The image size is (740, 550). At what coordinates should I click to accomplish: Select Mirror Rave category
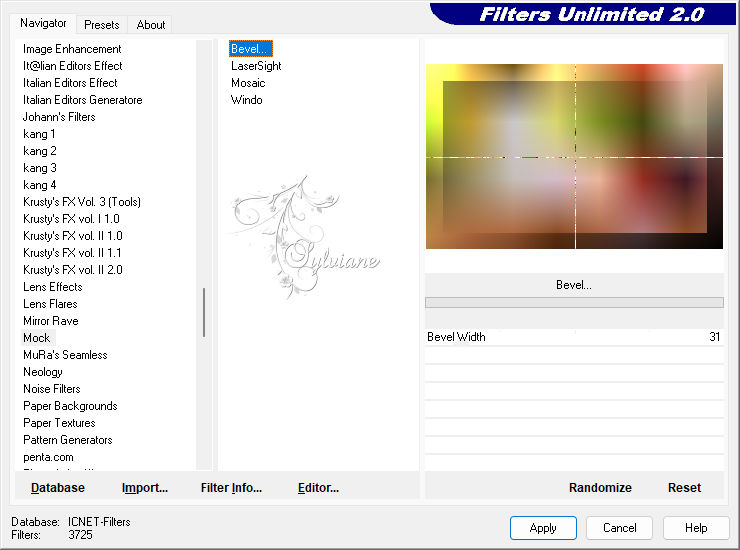[50, 321]
